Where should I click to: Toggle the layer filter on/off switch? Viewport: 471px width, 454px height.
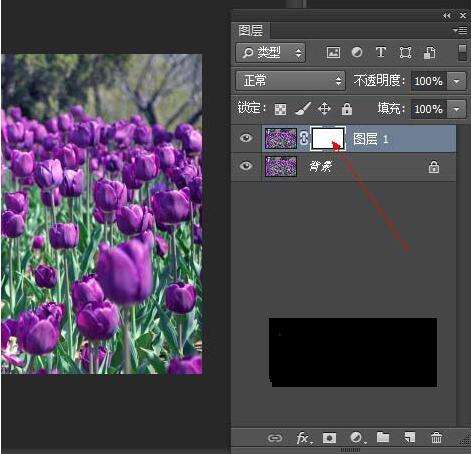point(462,53)
